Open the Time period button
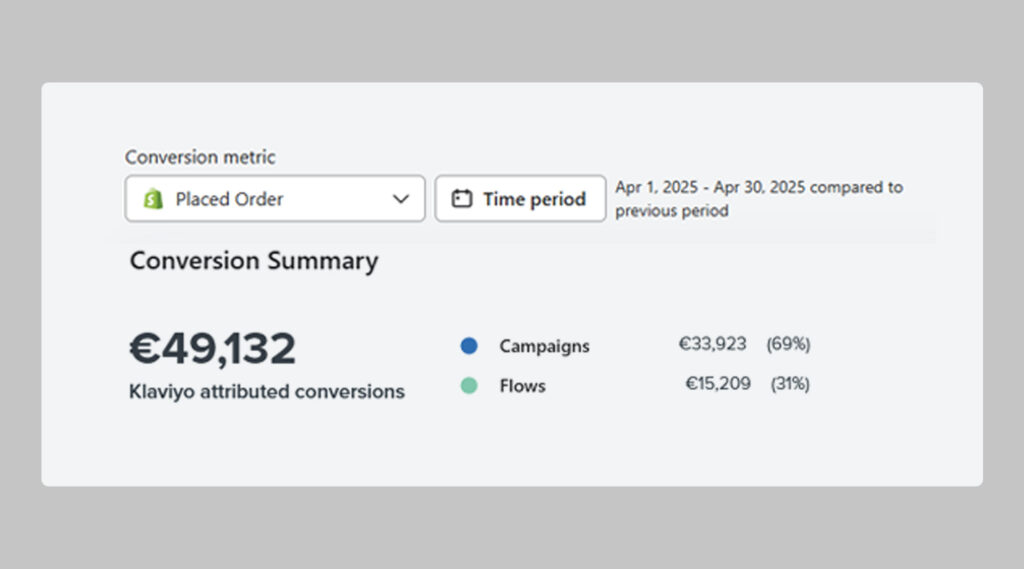Screen dimensions: 1024x569 pyautogui.click(x=520, y=199)
